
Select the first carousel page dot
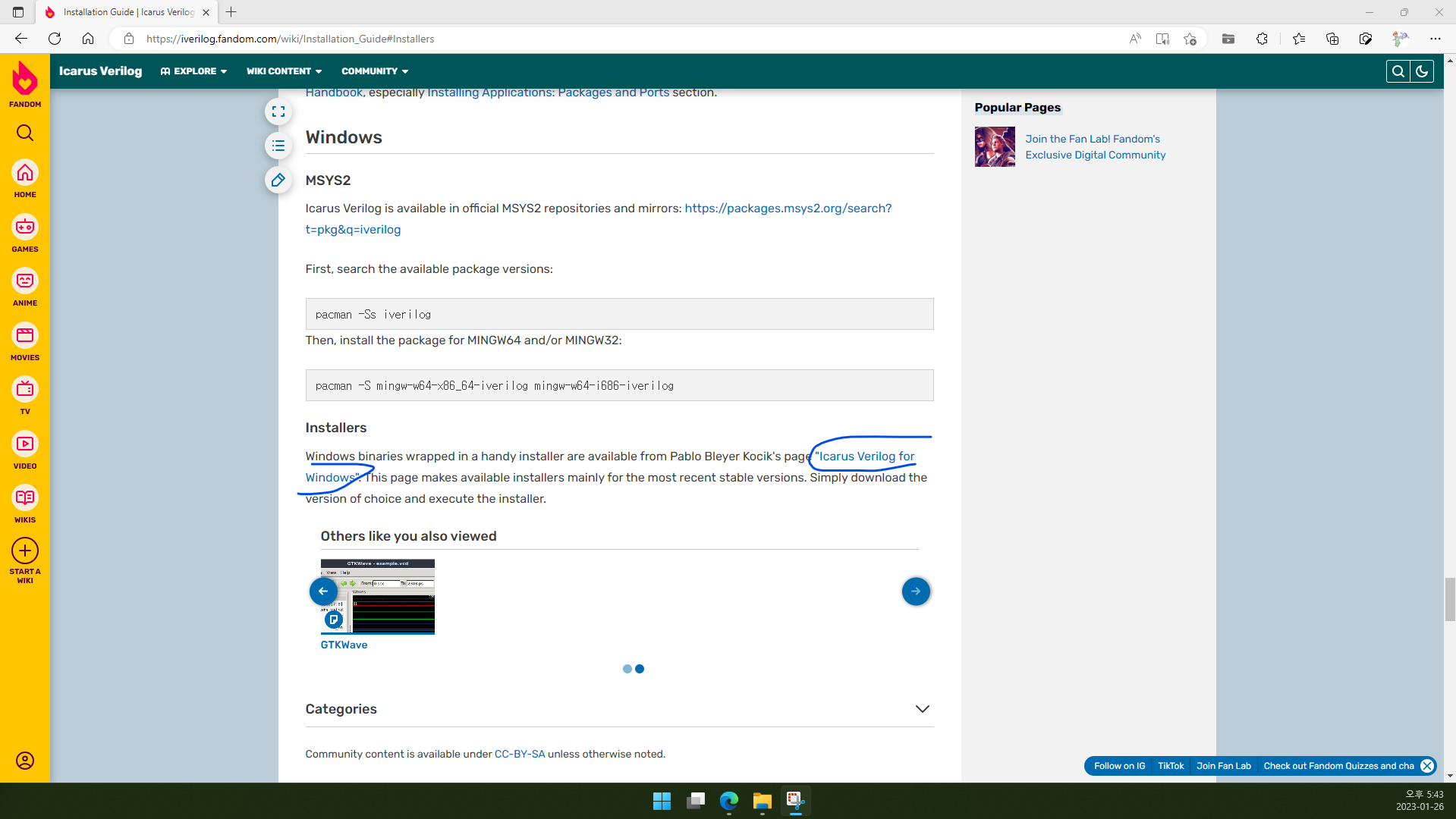point(627,669)
